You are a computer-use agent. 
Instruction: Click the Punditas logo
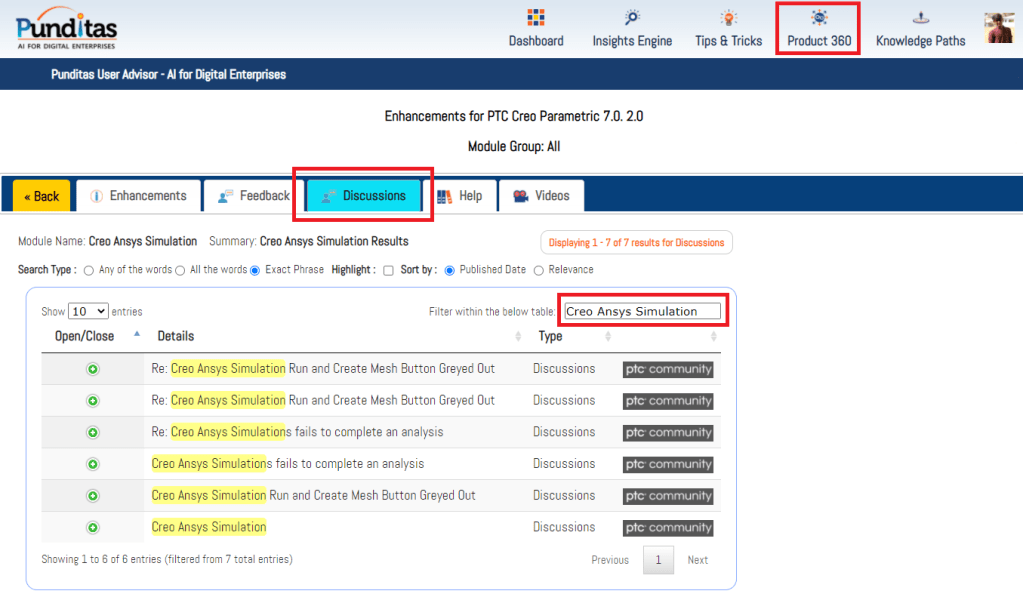coord(66,29)
